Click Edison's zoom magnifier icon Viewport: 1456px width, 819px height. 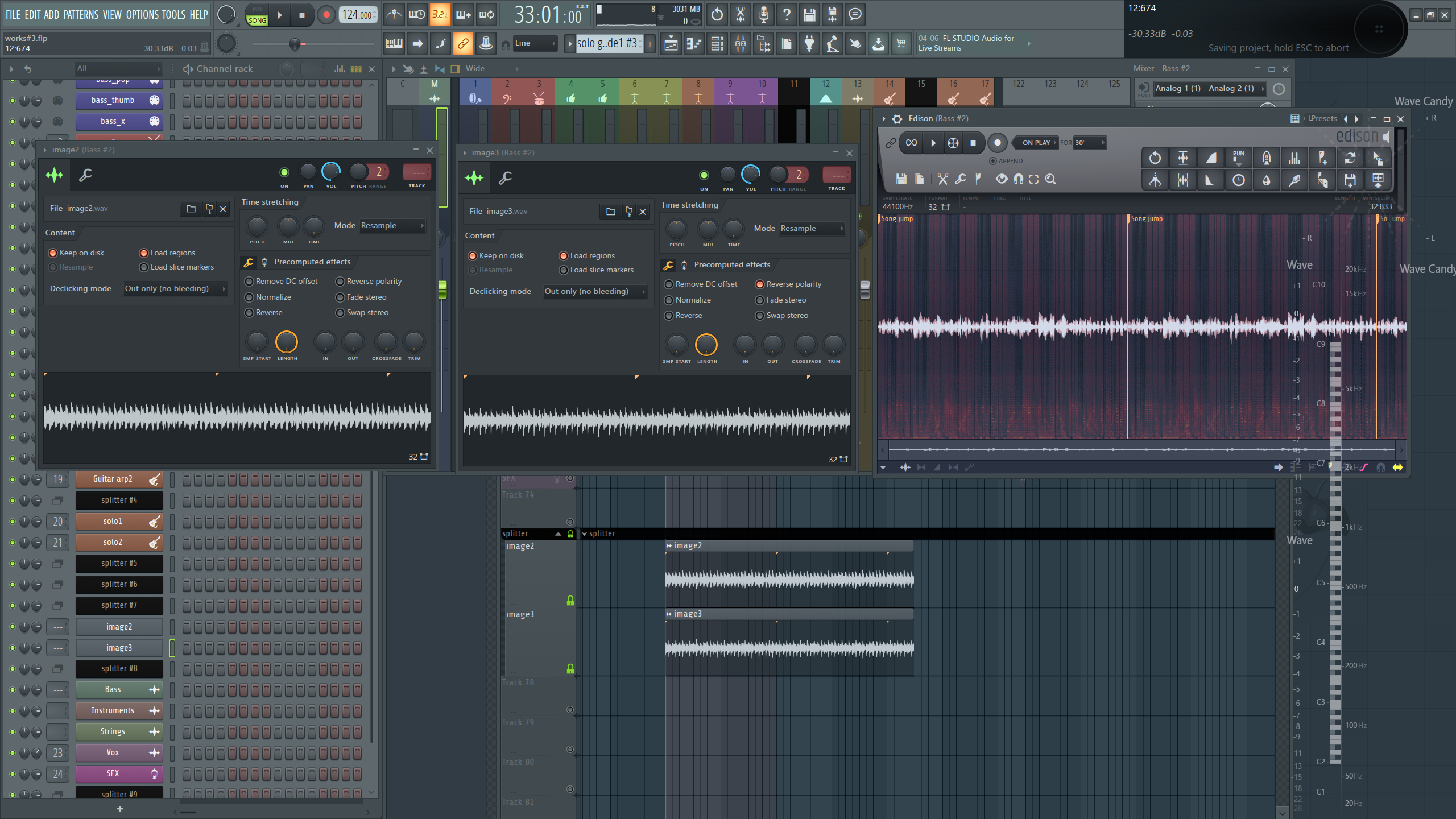(1050, 179)
